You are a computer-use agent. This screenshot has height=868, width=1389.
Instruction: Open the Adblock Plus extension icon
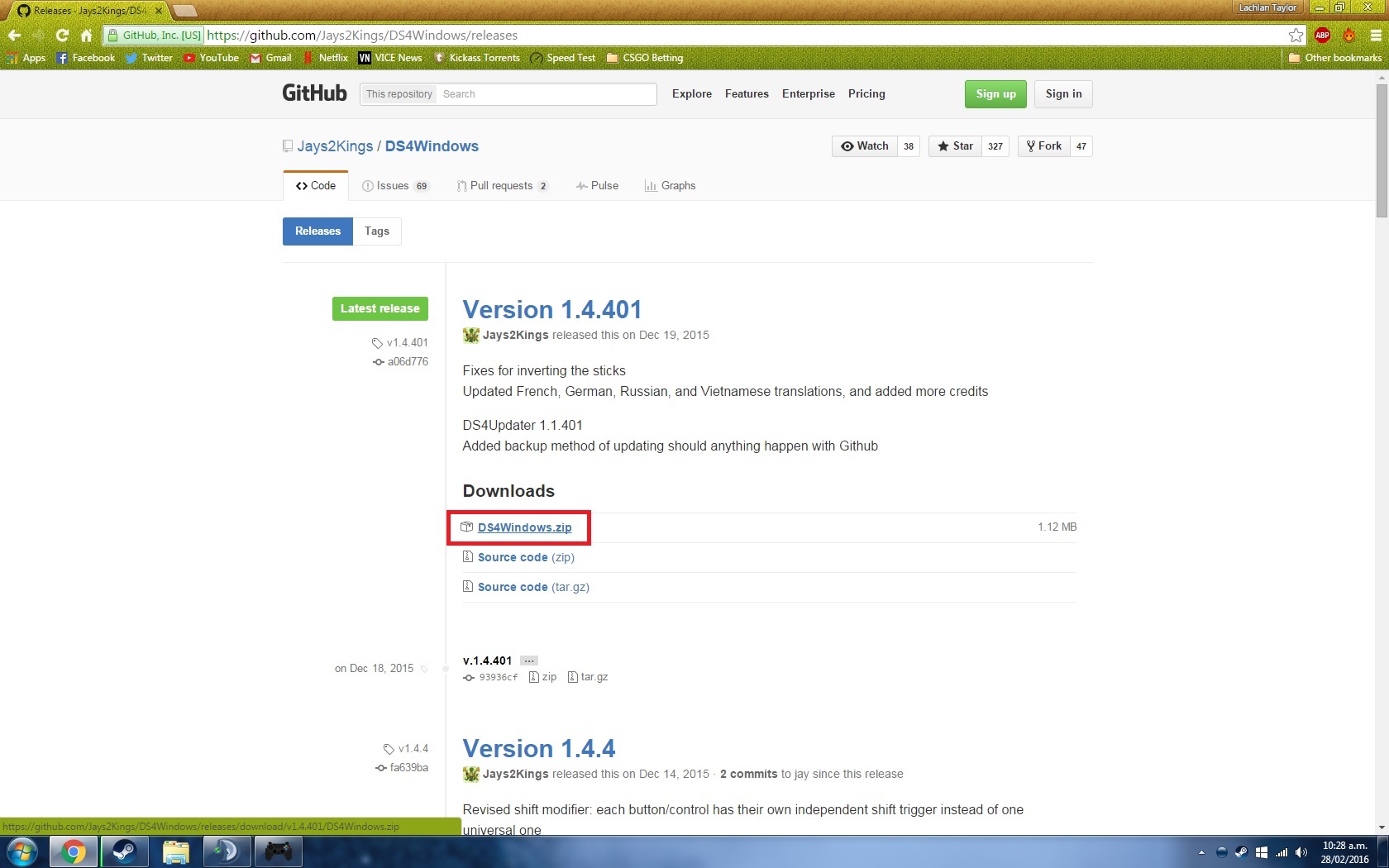tap(1322, 35)
